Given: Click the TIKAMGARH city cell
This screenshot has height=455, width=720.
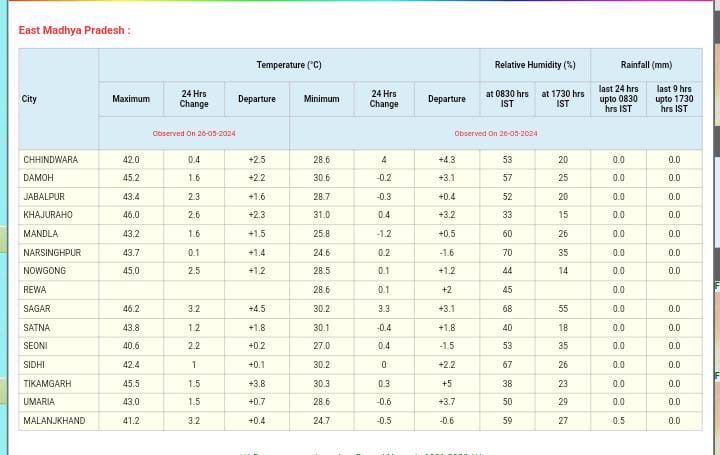Looking at the screenshot, I should tap(48, 384).
